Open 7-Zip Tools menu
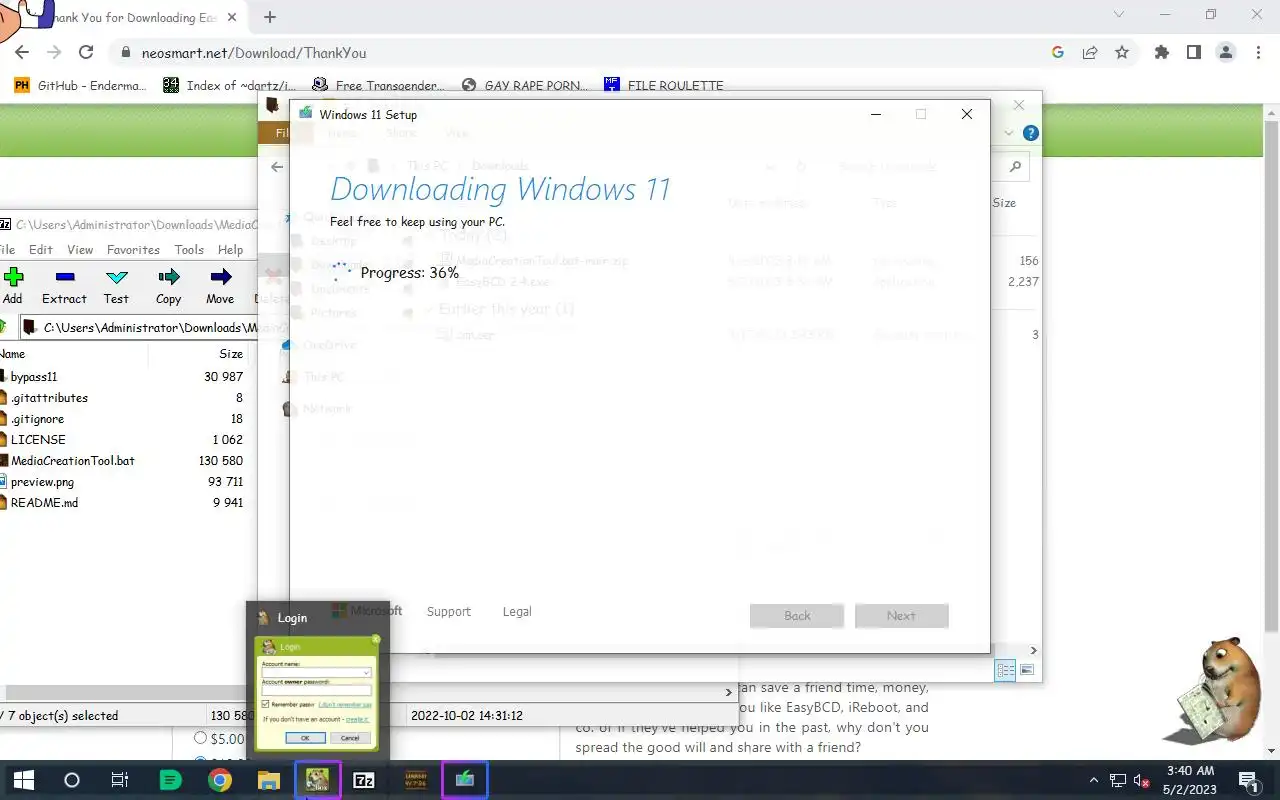The image size is (1280, 800). point(189,250)
